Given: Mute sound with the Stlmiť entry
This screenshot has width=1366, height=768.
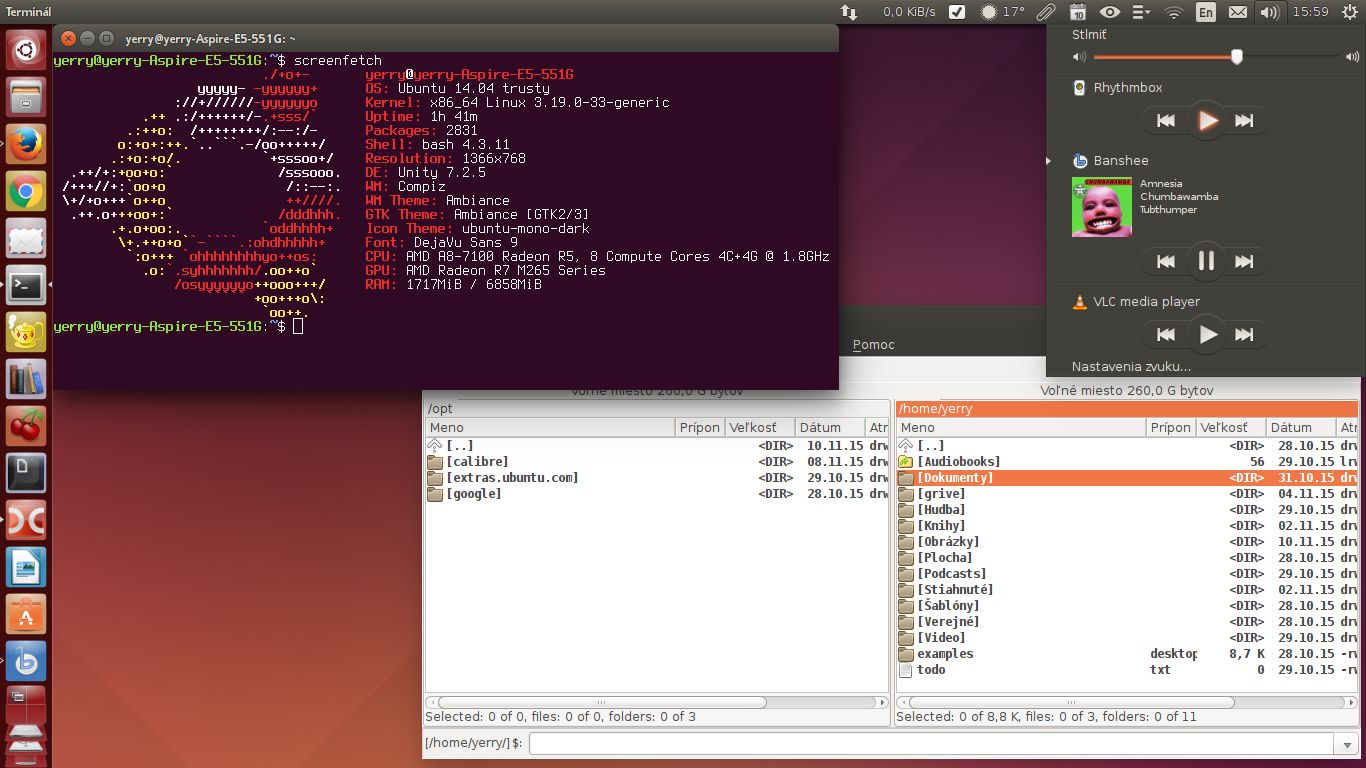Looking at the screenshot, I should point(1204,34).
